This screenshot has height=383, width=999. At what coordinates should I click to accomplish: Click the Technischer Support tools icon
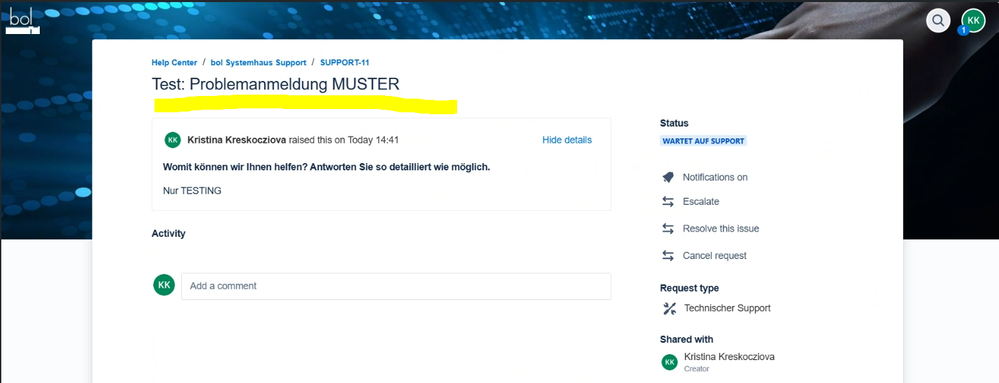click(669, 308)
